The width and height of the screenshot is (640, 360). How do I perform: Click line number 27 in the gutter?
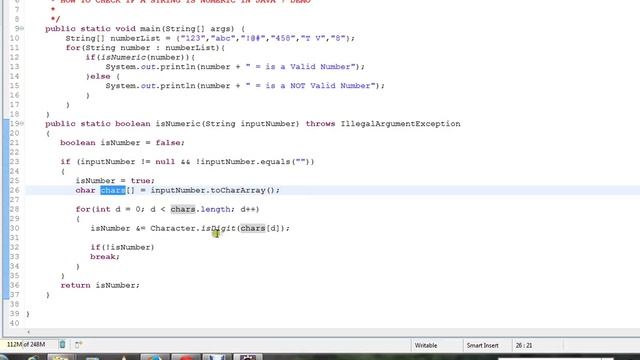[x=14, y=200]
